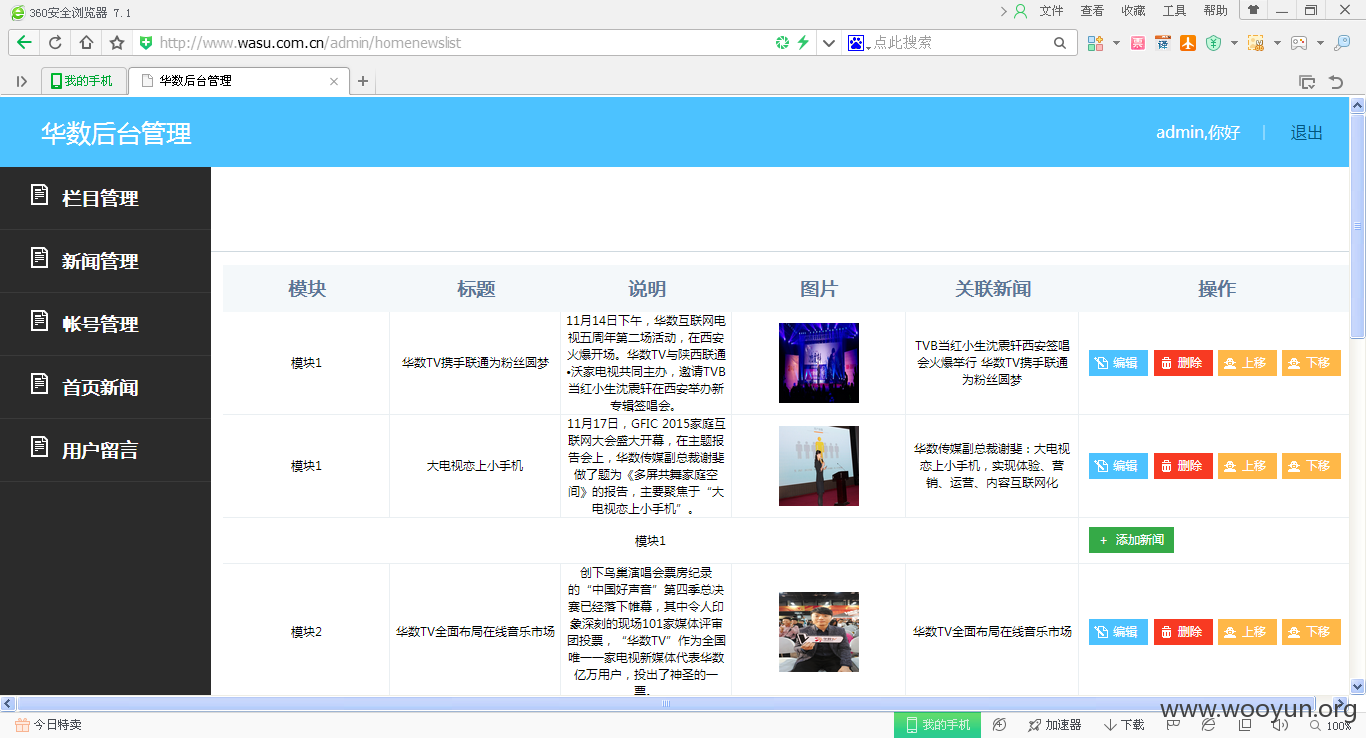Expand the dropdown arrow beside the payment shield icon
The width and height of the screenshot is (1366, 738).
(1234, 43)
